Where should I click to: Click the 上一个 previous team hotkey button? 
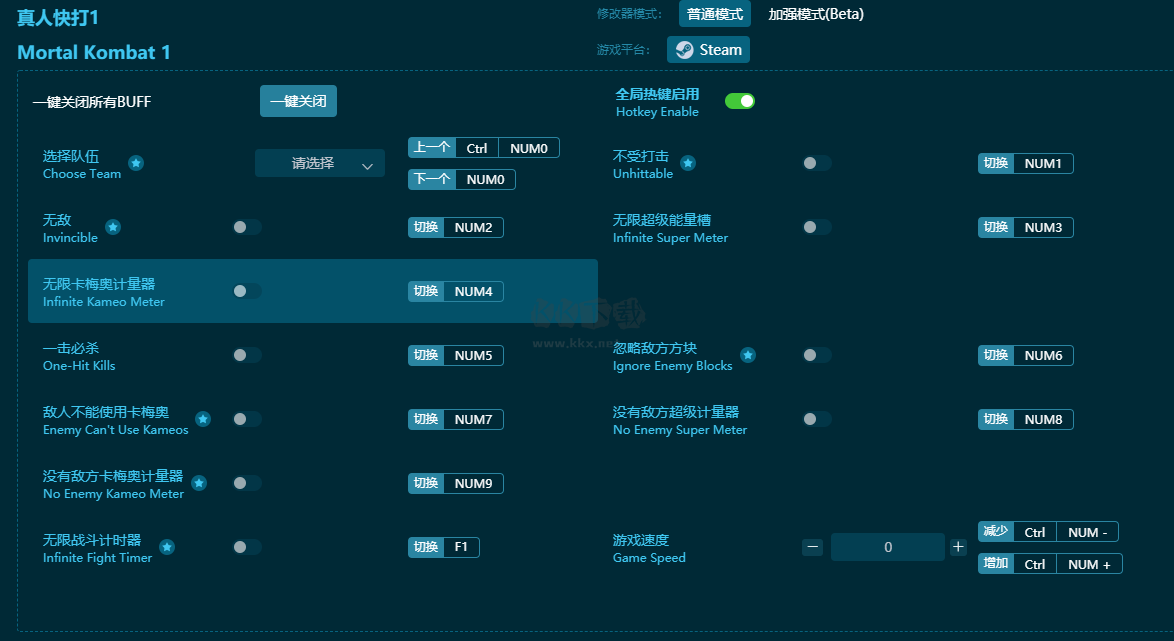(484, 148)
